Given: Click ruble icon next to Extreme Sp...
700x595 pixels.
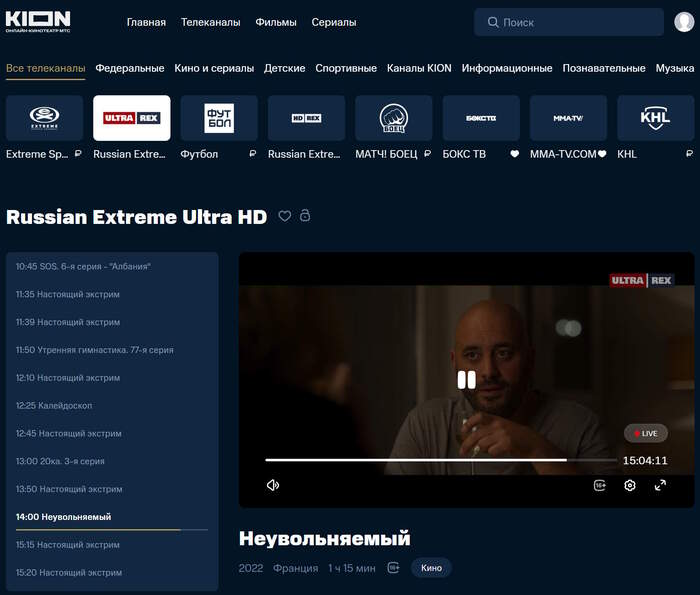Looking at the screenshot, I should pyautogui.click(x=78, y=154).
